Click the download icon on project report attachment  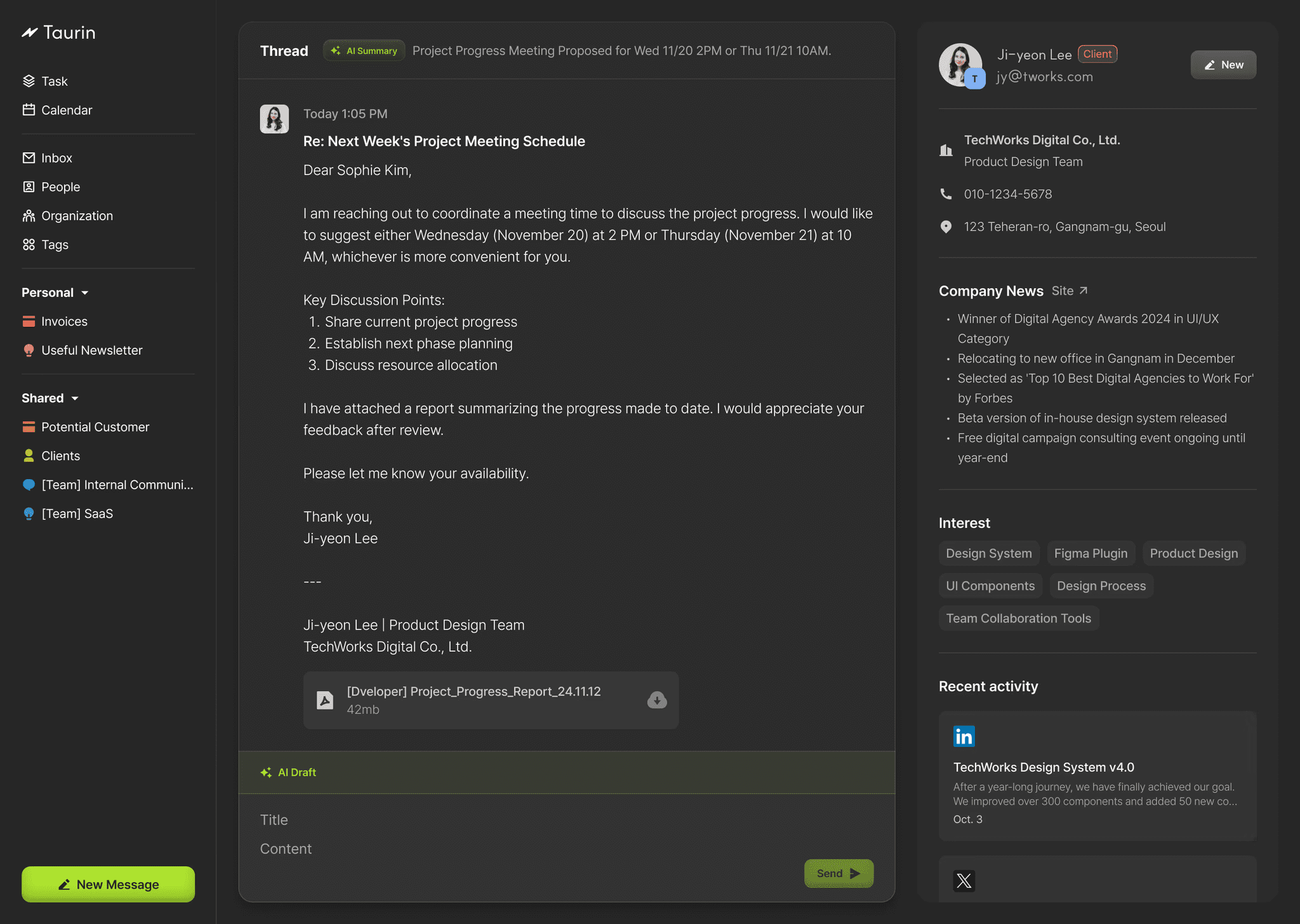click(656, 699)
